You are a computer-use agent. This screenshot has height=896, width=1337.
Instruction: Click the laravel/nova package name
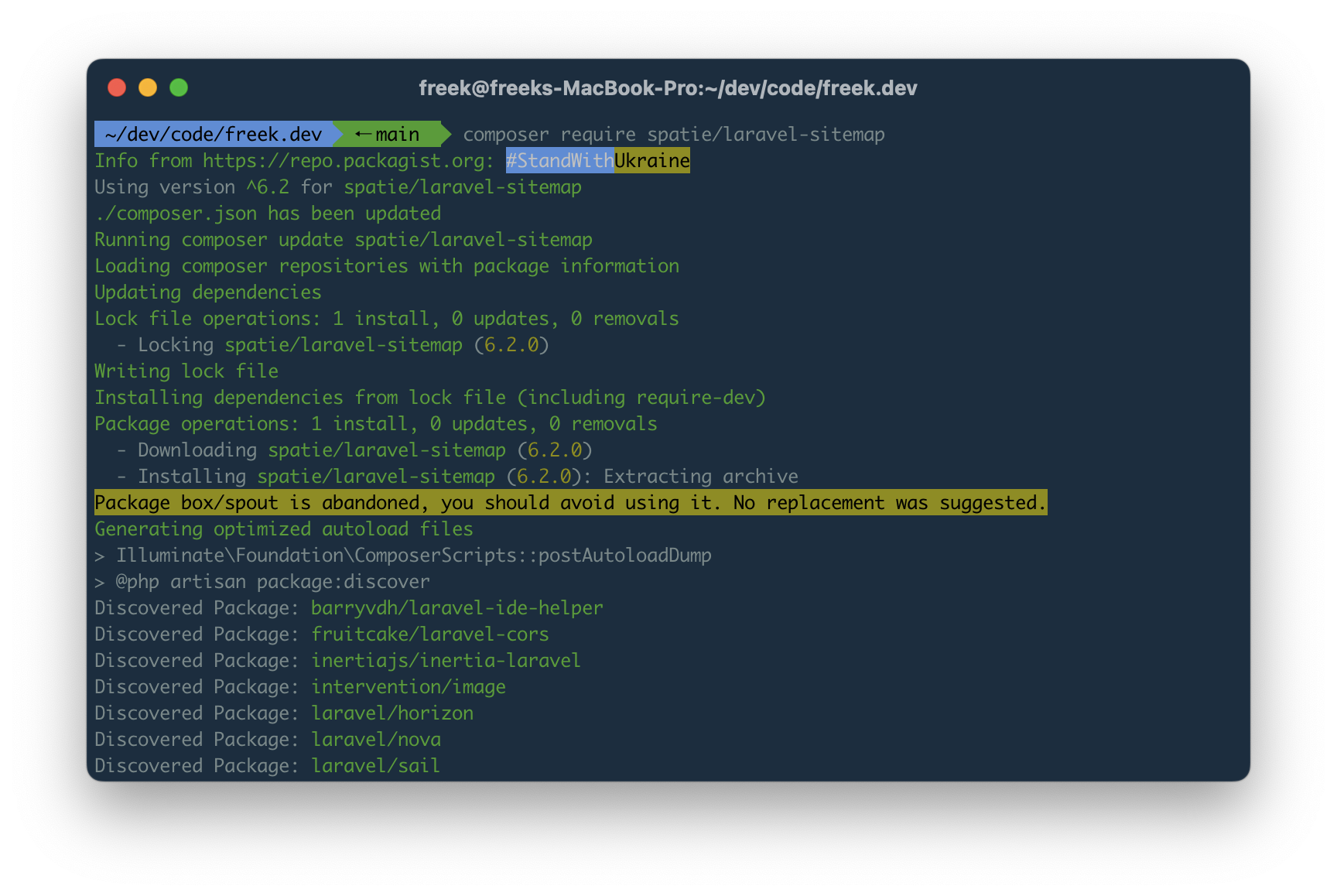click(376, 740)
